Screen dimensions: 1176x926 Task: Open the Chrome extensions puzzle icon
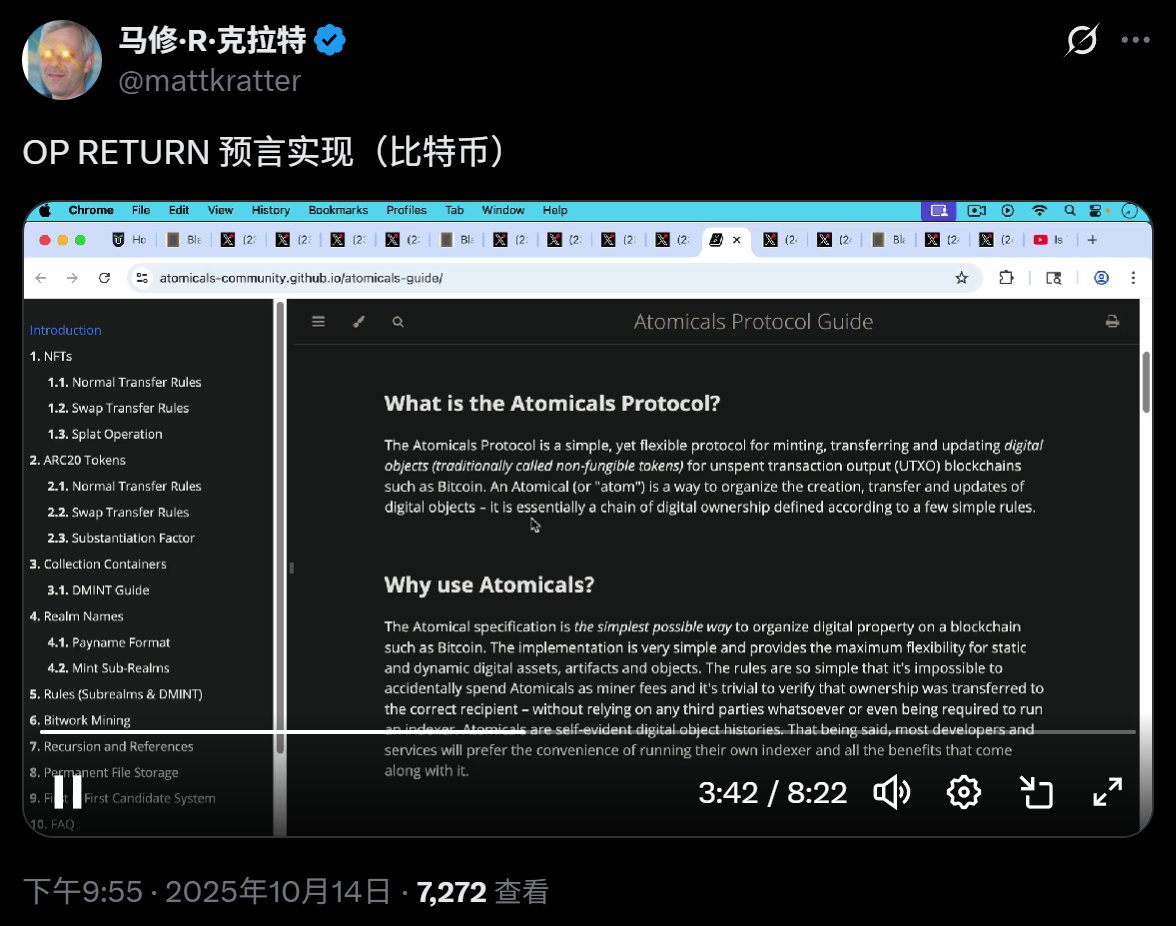[x=1007, y=278]
